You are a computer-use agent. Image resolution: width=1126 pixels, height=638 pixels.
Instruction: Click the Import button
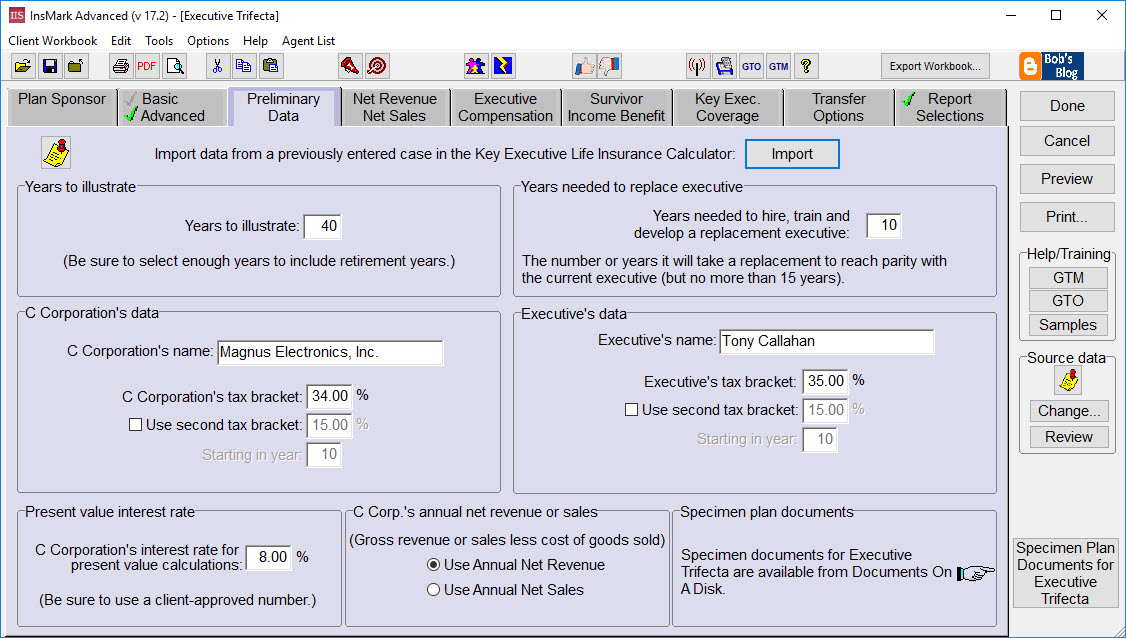792,154
